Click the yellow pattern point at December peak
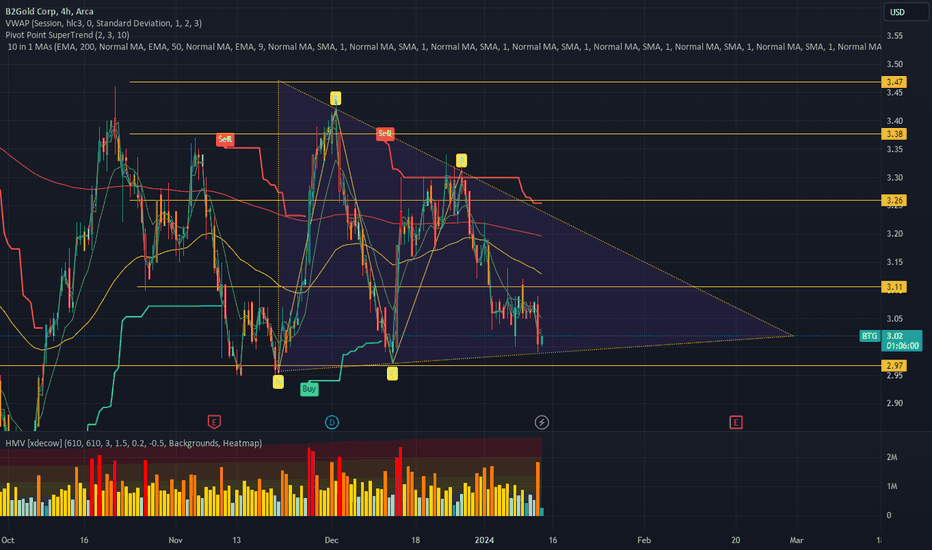The height and width of the screenshot is (550, 932). (x=335, y=98)
